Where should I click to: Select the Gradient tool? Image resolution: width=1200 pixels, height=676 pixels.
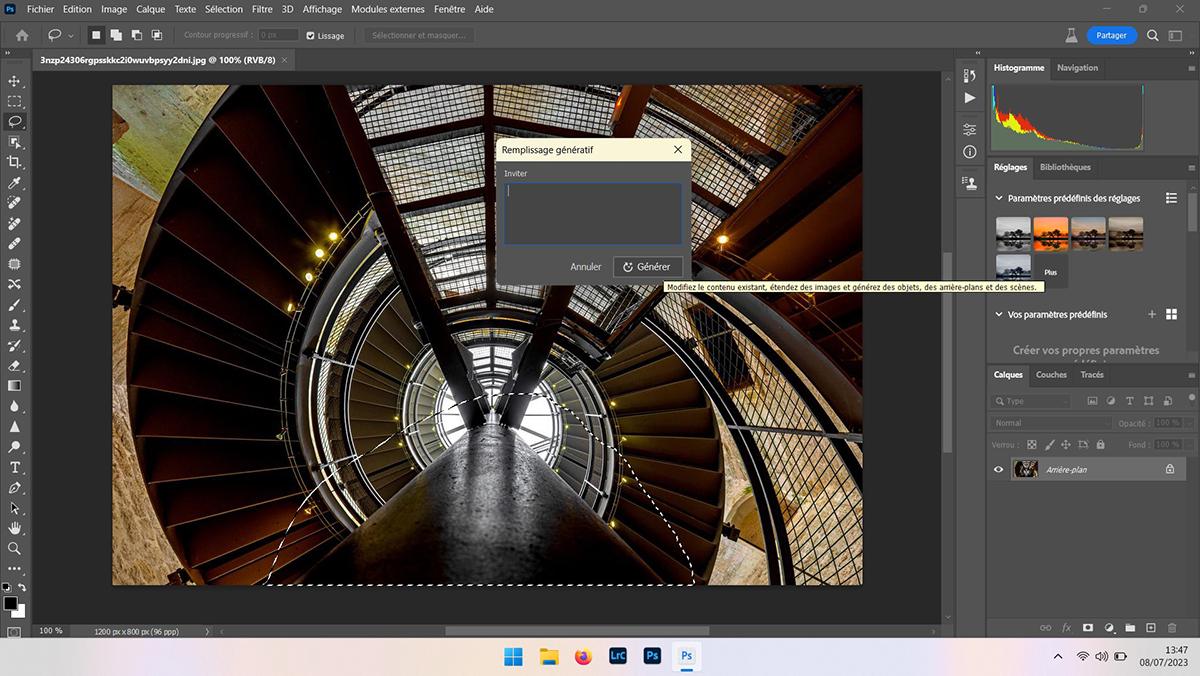click(x=14, y=385)
